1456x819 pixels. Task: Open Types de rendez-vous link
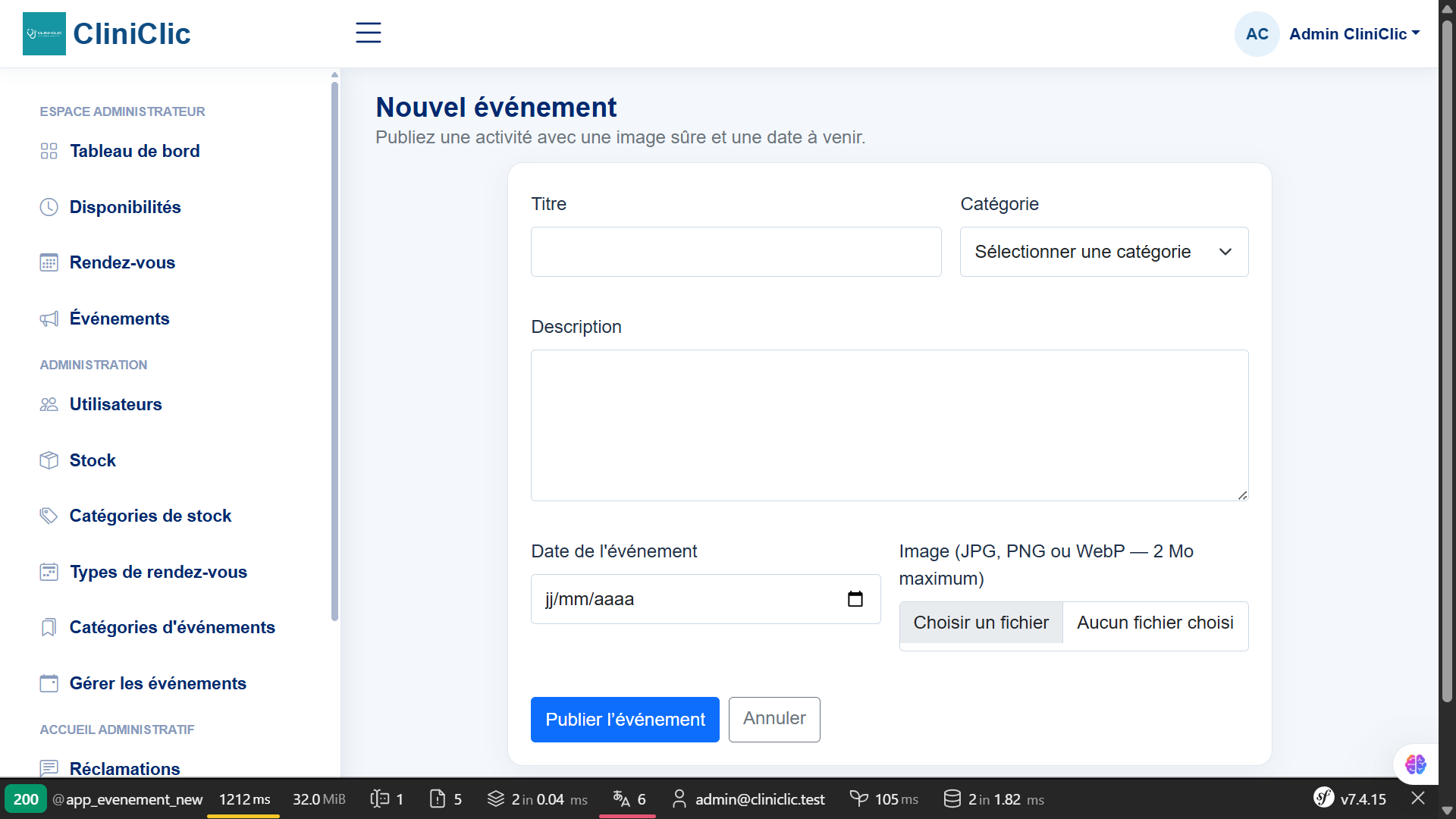point(158,572)
